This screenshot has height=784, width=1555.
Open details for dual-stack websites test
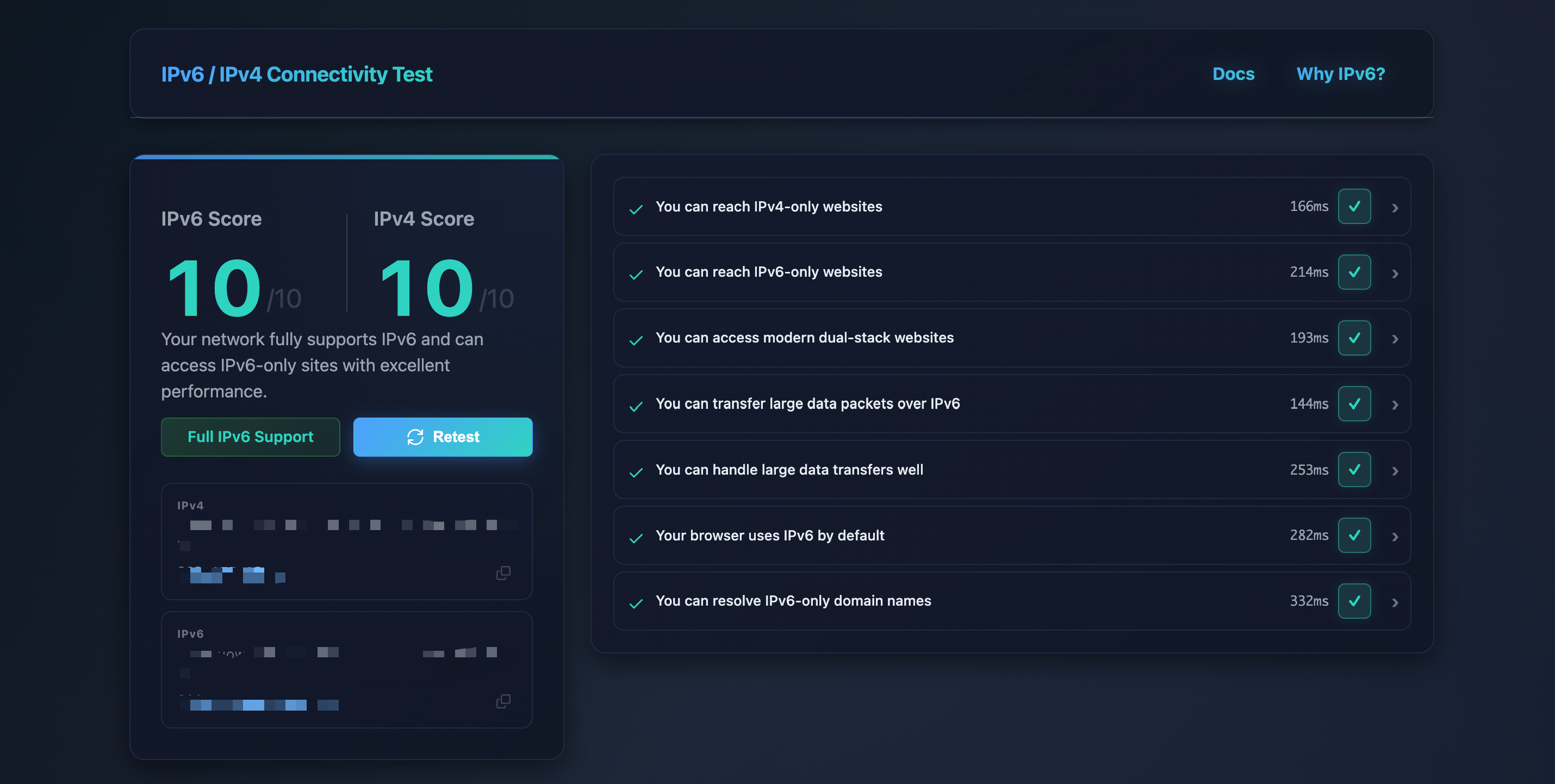coord(1395,339)
